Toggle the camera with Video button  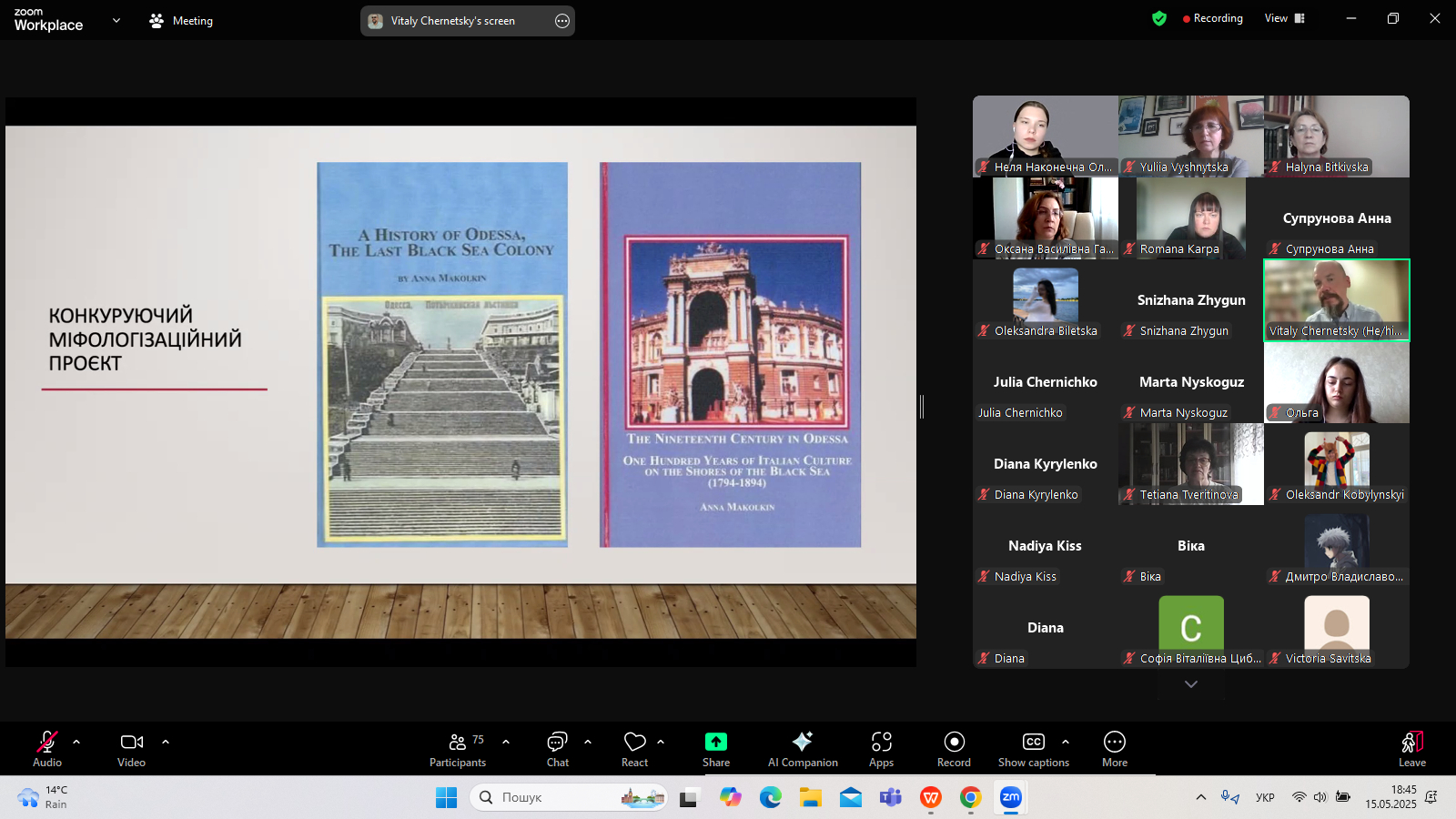click(131, 749)
